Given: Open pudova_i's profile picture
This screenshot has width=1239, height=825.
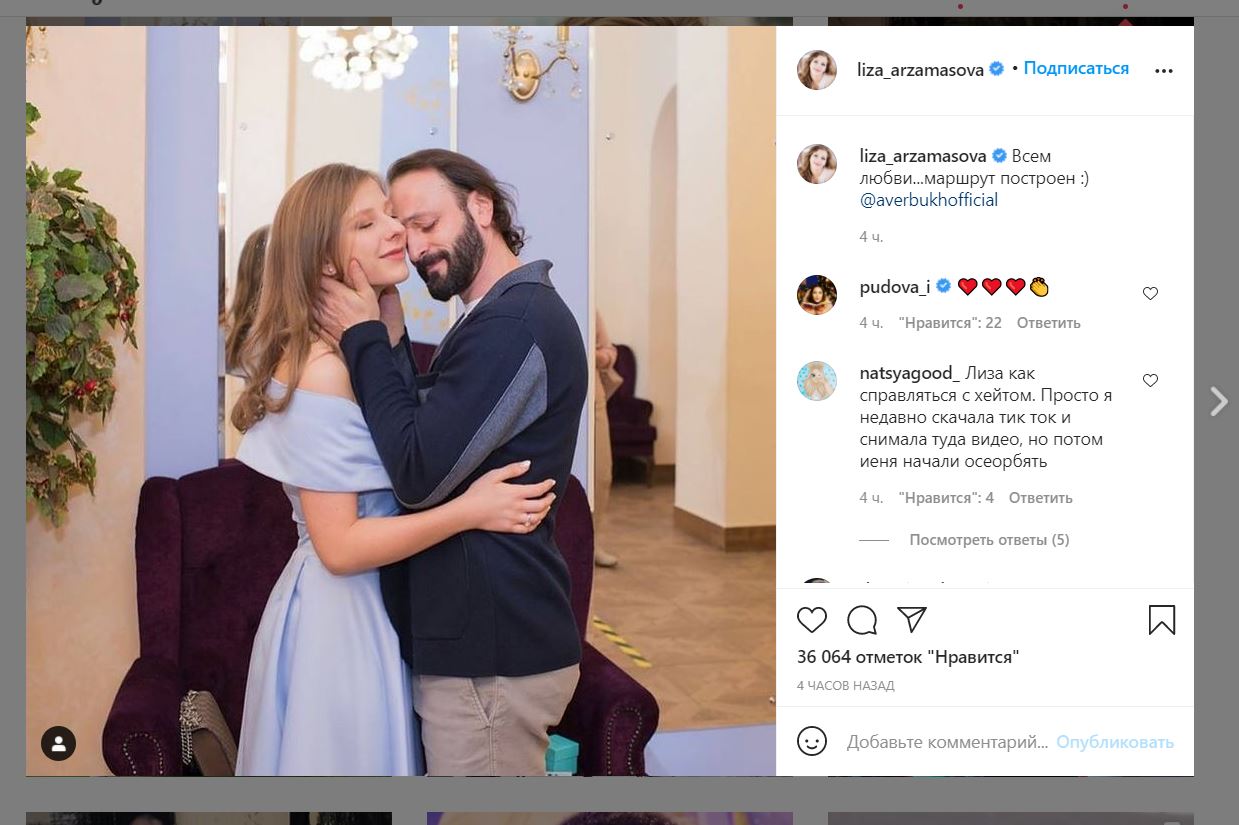Looking at the screenshot, I should pyautogui.click(x=816, y=295).
